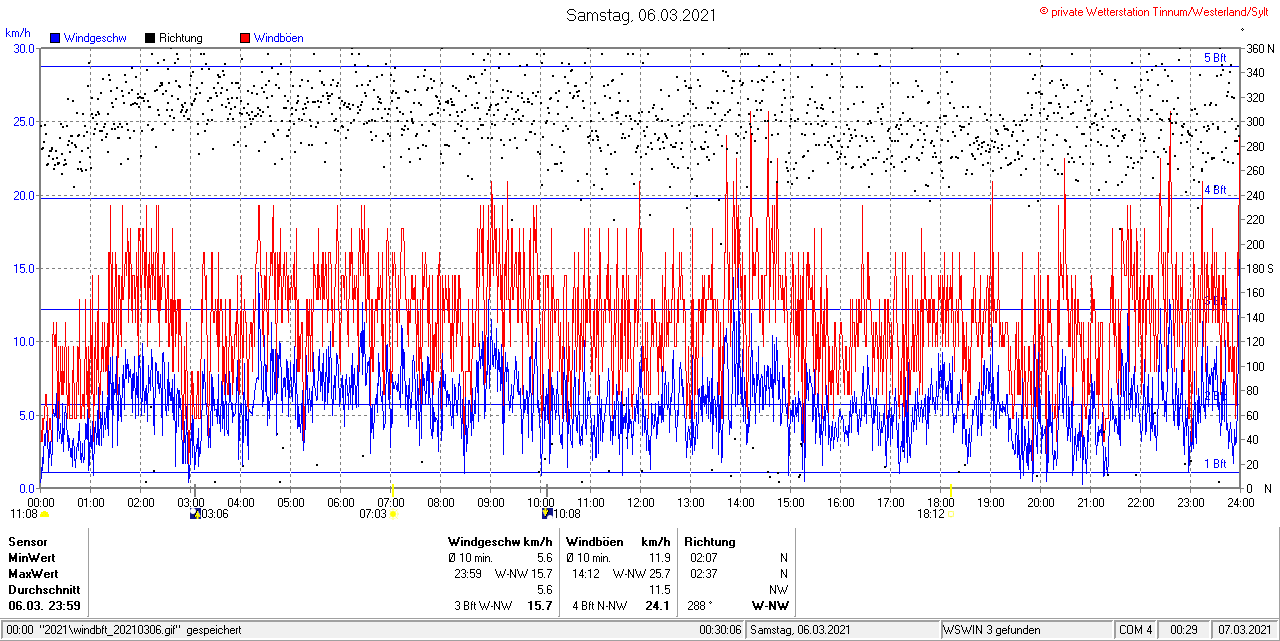The image size is (1280, 641).
Task: Click the 14:12 gust max time
Action: click(585, 573)
